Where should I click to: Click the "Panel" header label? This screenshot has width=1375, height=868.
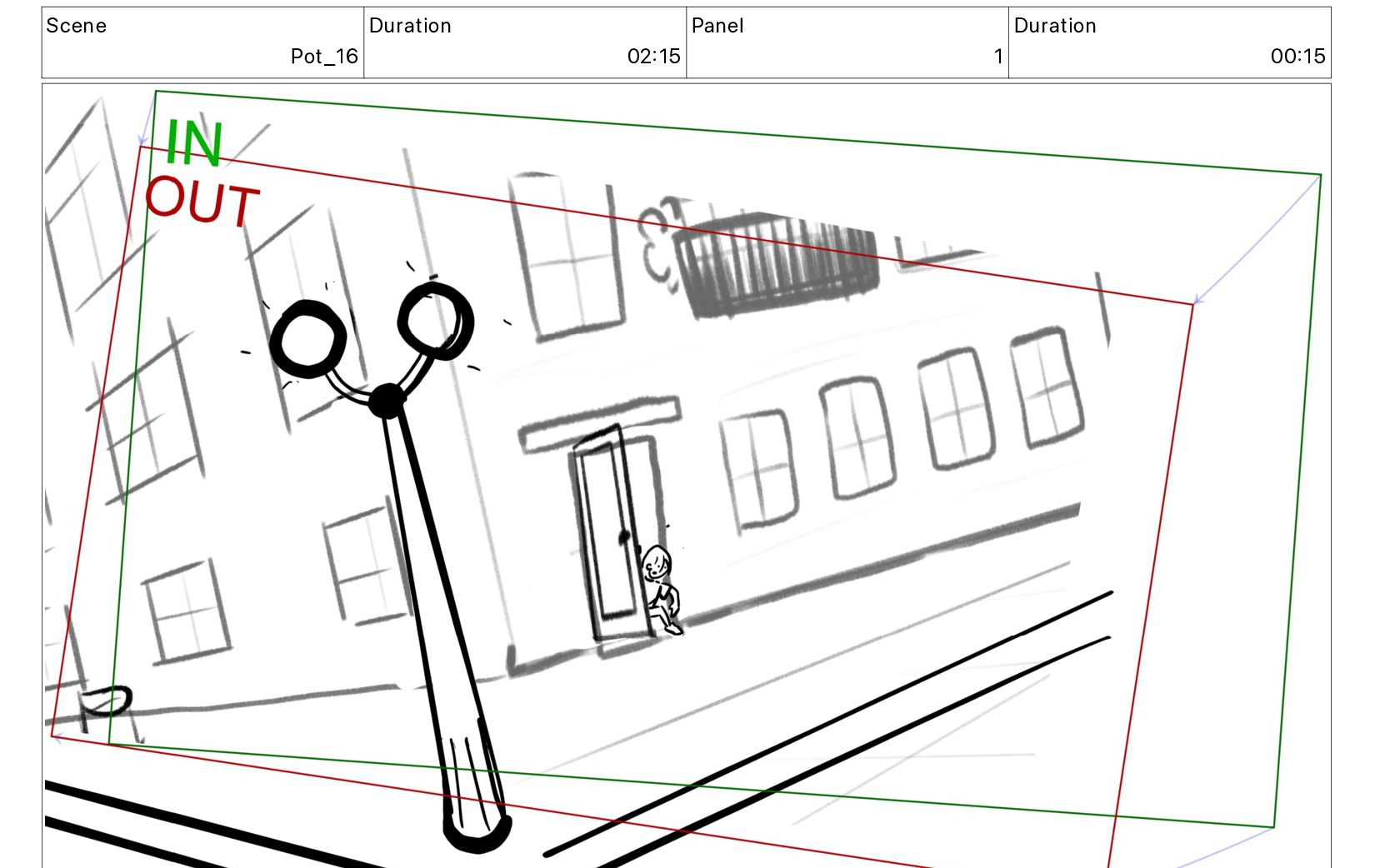[717, 26]
